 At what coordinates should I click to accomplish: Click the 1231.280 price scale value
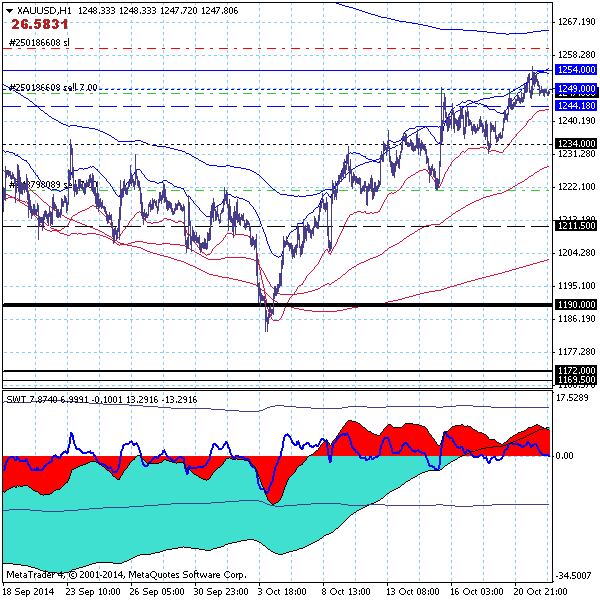pos(577,154)
